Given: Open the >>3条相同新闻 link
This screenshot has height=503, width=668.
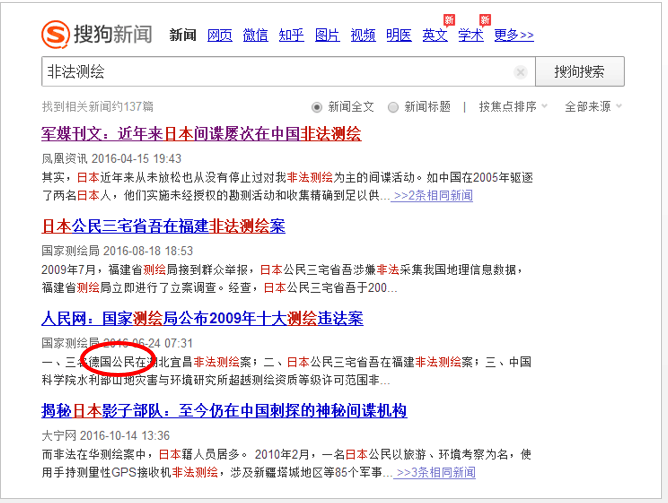Looking at the screenshot, I should 436,472.
